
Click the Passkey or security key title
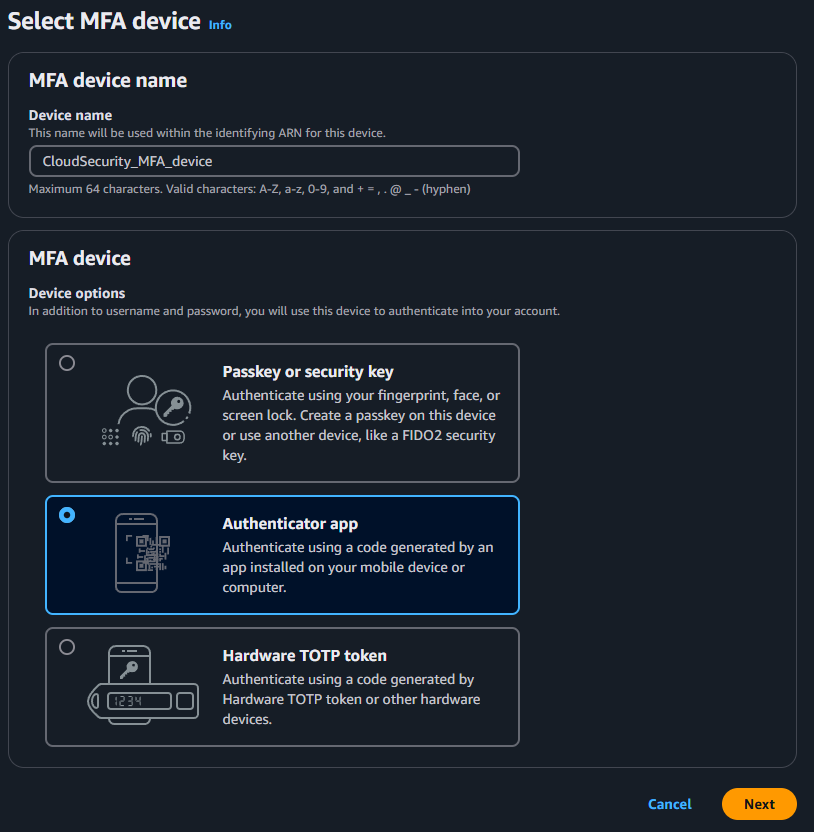click(x=308, y=371)
